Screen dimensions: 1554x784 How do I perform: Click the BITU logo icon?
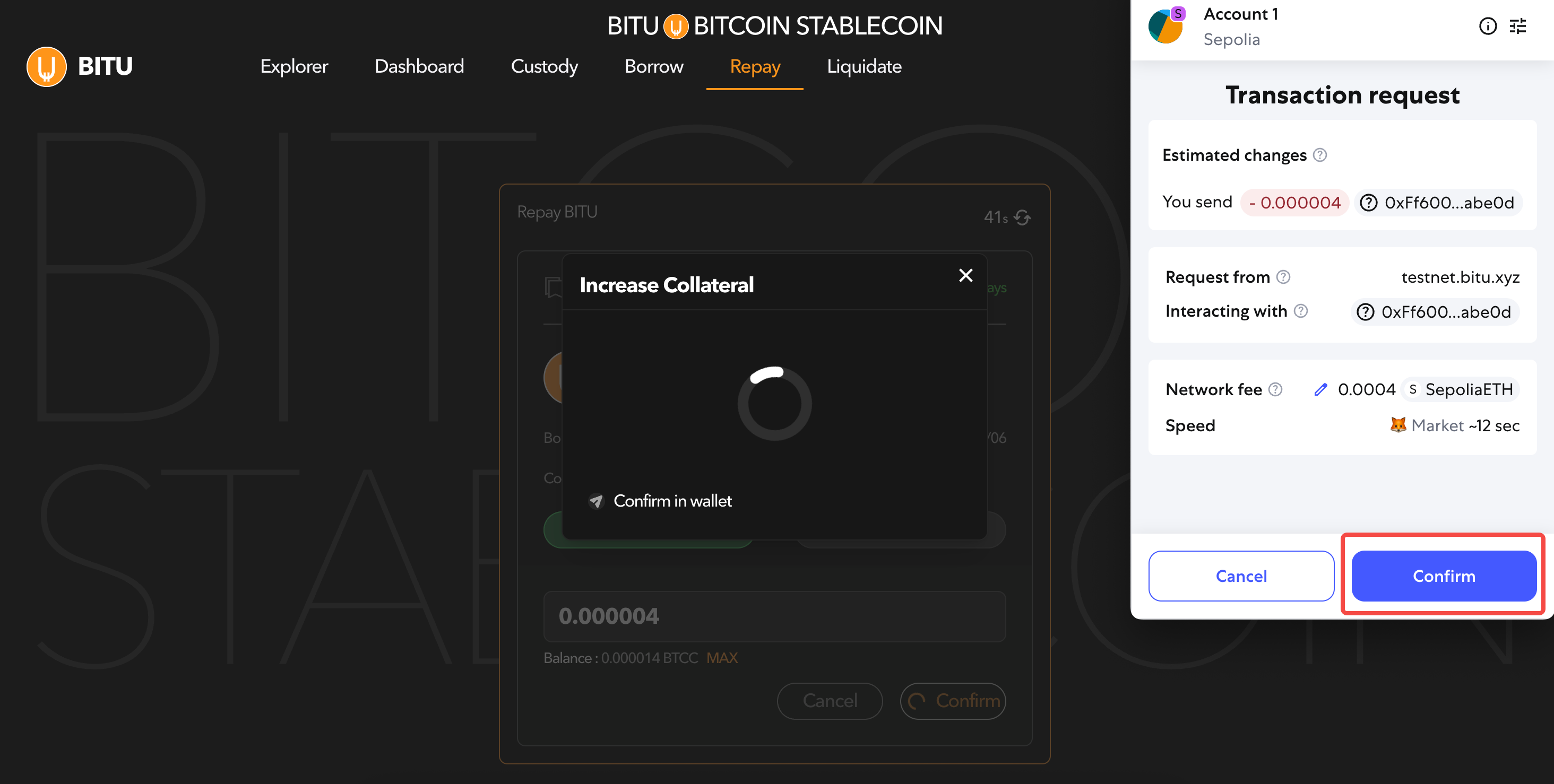coord(46,66)
